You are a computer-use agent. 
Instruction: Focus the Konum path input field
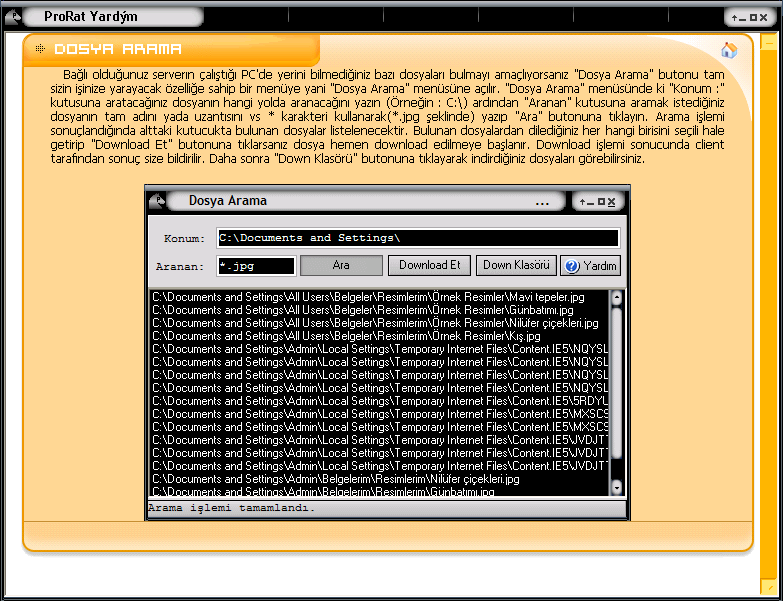418,238
